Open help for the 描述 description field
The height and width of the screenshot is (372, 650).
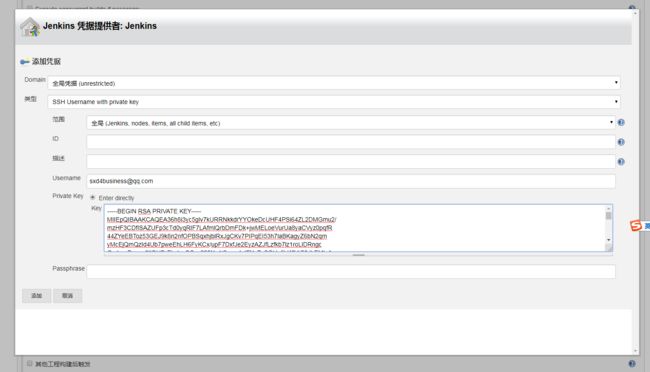click(x=621, y=162)
